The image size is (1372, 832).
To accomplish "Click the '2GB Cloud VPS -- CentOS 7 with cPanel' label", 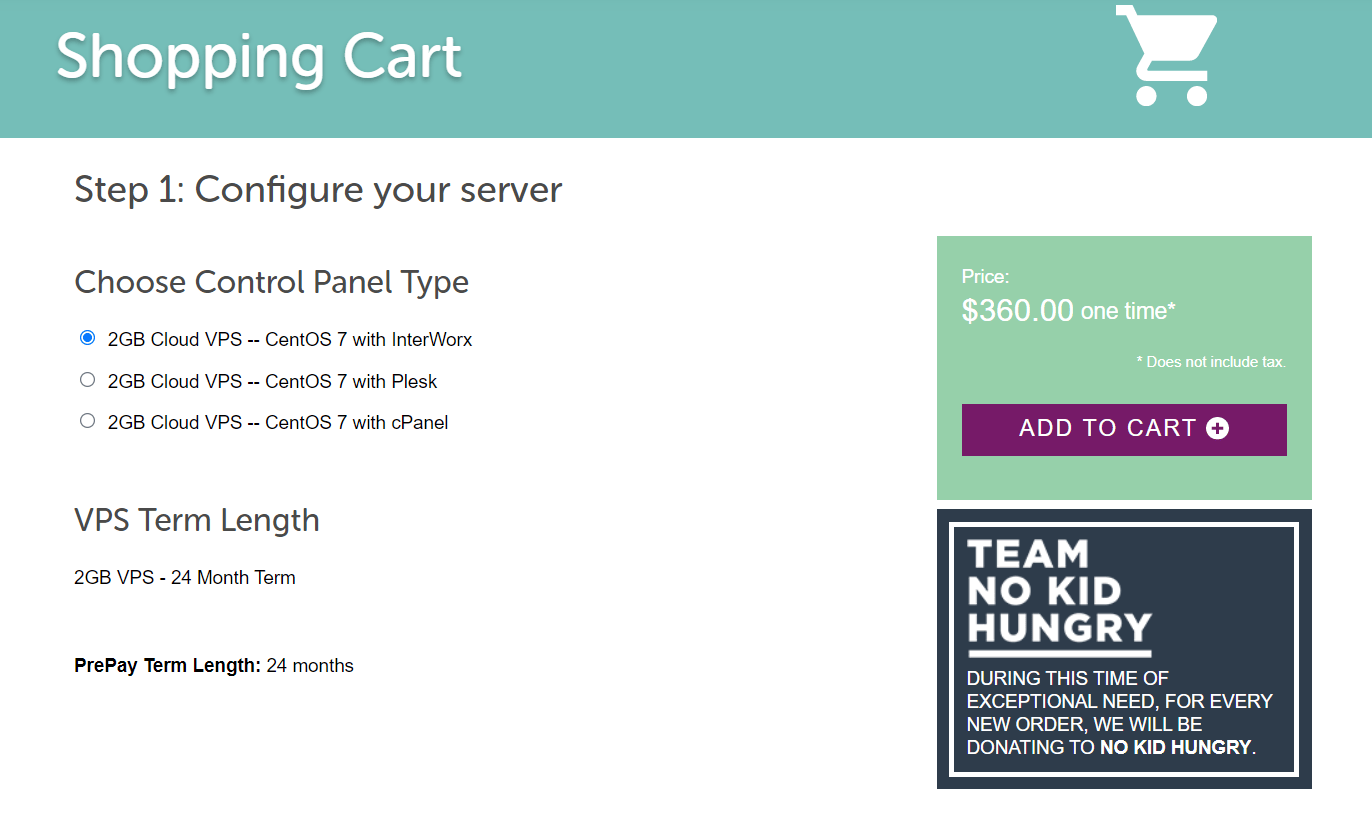I will point(278,422).
